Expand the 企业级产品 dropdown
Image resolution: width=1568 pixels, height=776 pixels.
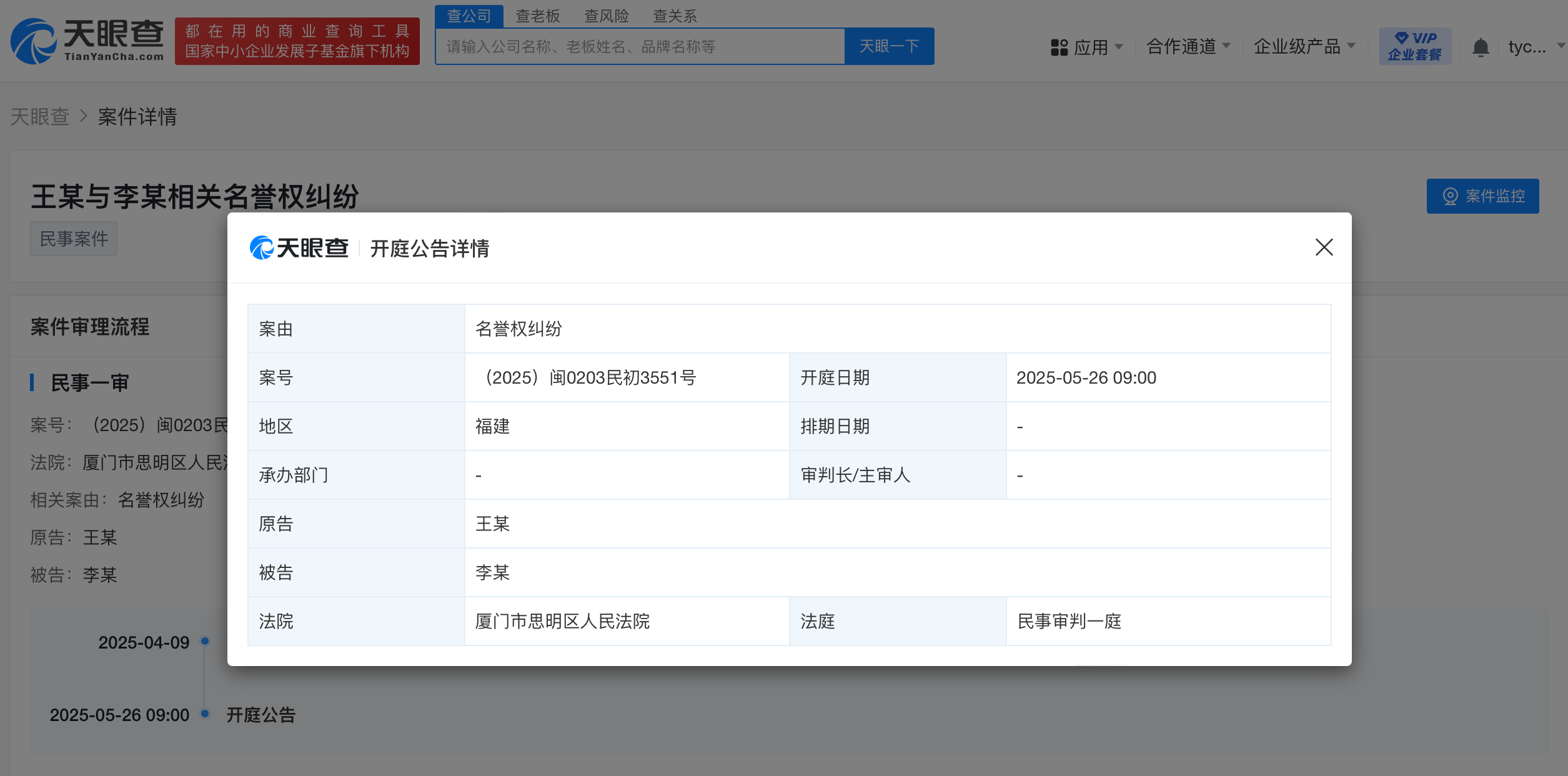tap(1304, 46)
